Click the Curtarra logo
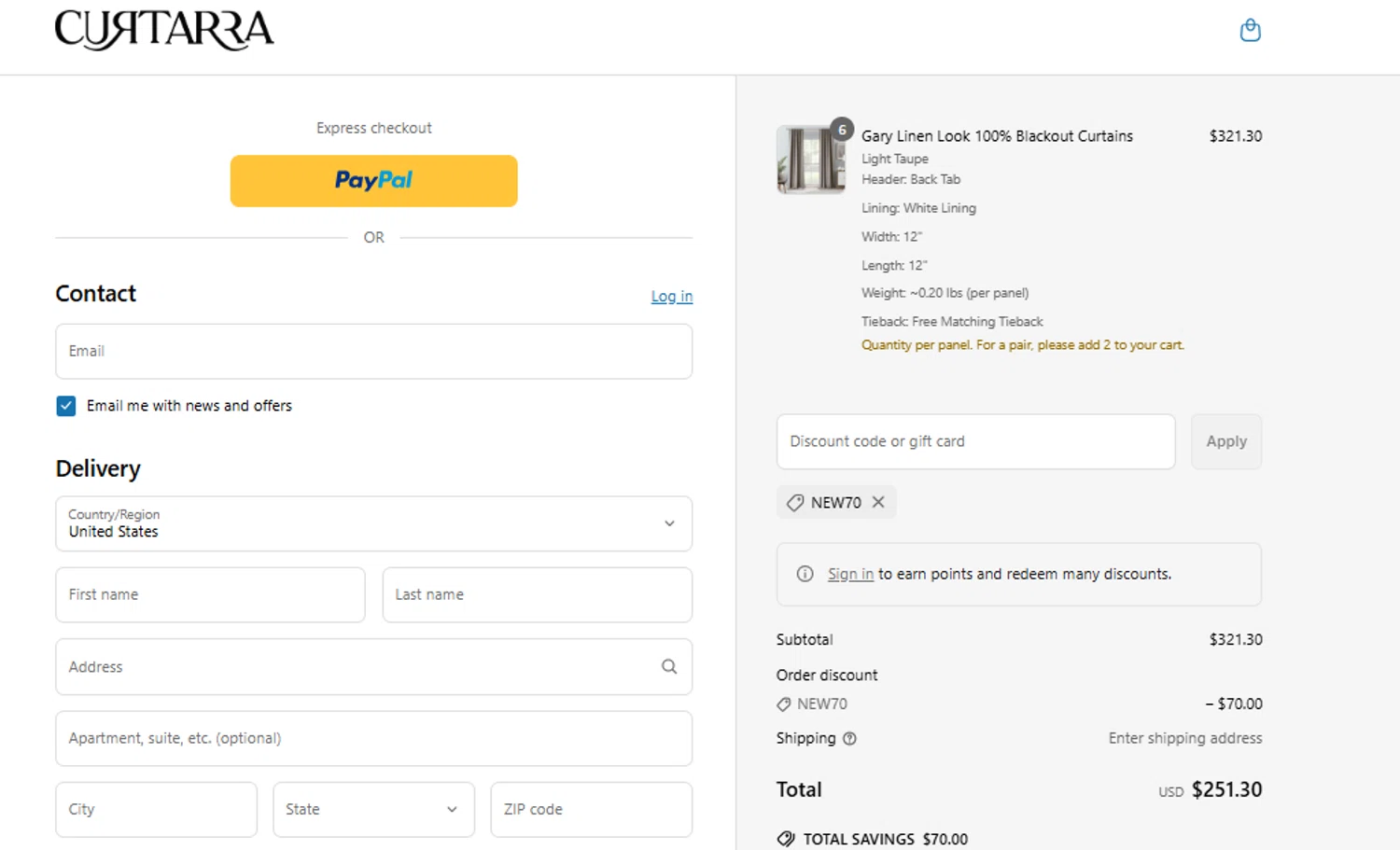The width and height of the screenshot is (1400, 850). click(x=164, y=30)
